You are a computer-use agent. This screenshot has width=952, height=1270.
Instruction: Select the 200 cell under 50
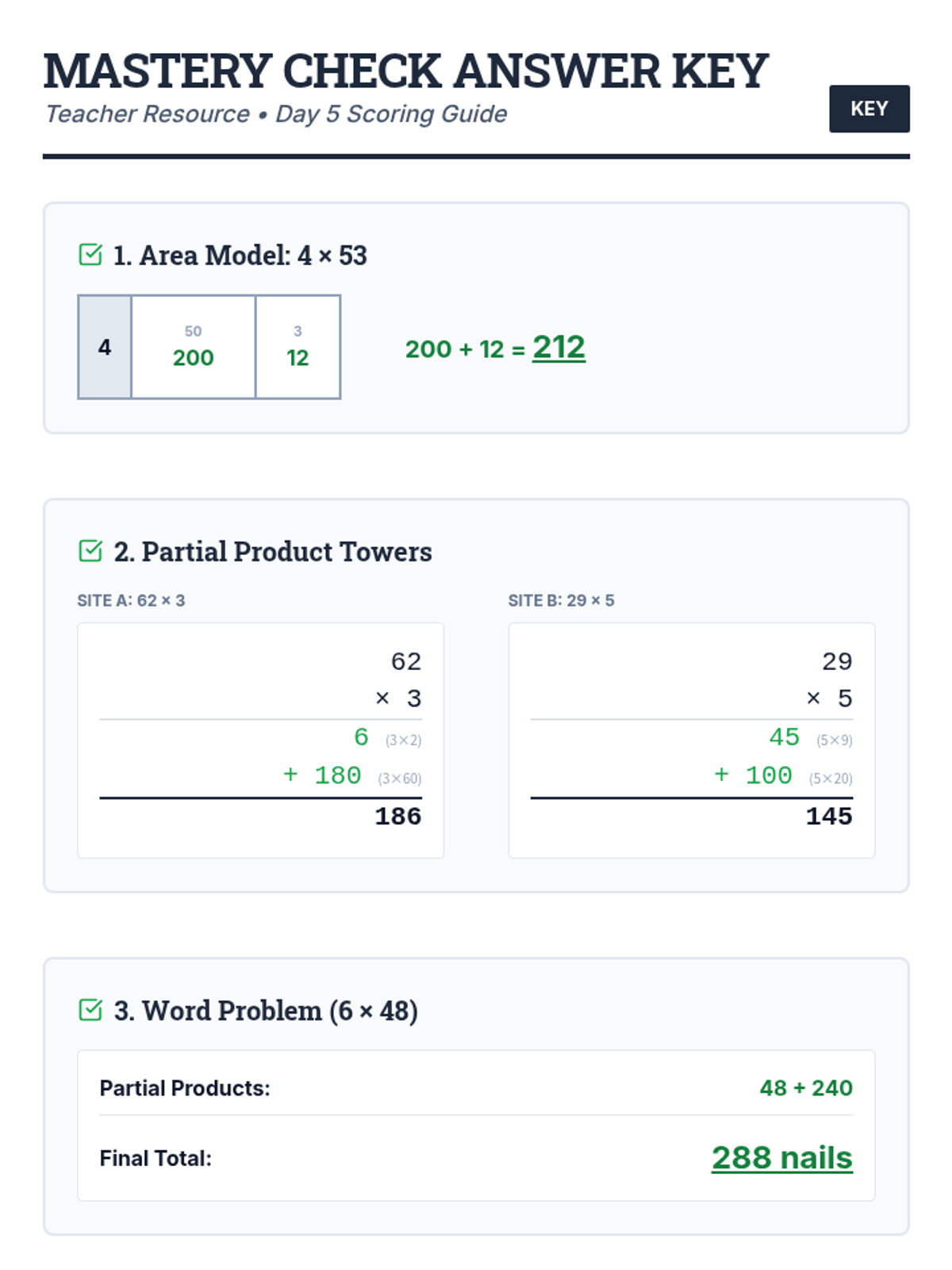194,348
